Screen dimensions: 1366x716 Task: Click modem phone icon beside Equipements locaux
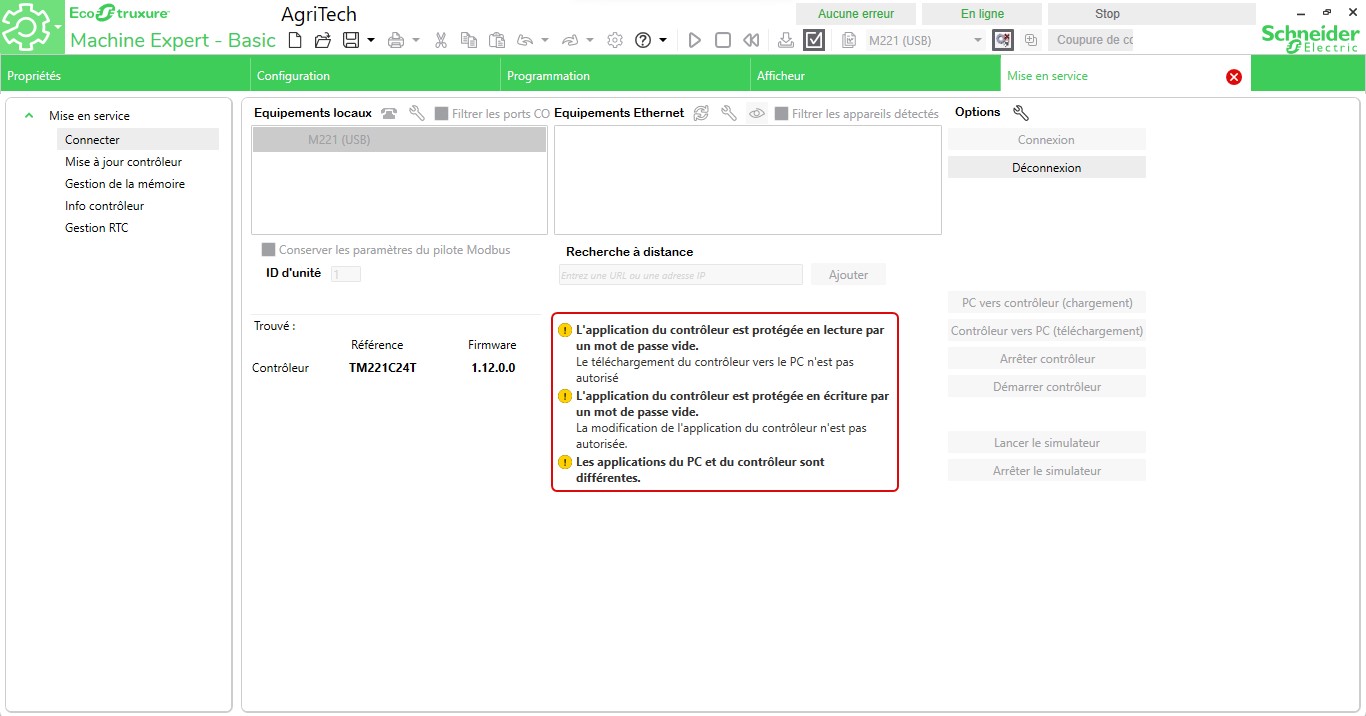pyautogui.click(x=389, y=114)
